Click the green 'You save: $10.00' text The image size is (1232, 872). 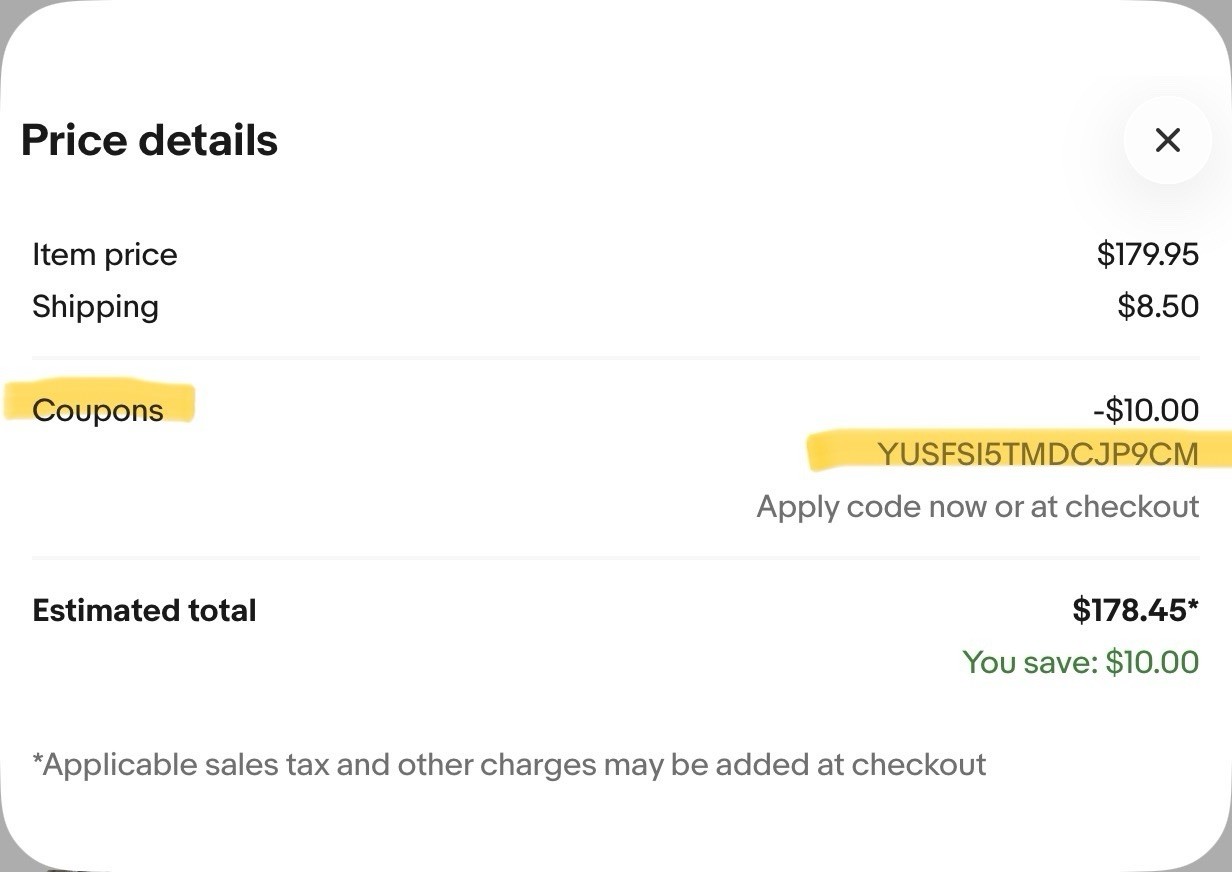tap(1080, 662)
